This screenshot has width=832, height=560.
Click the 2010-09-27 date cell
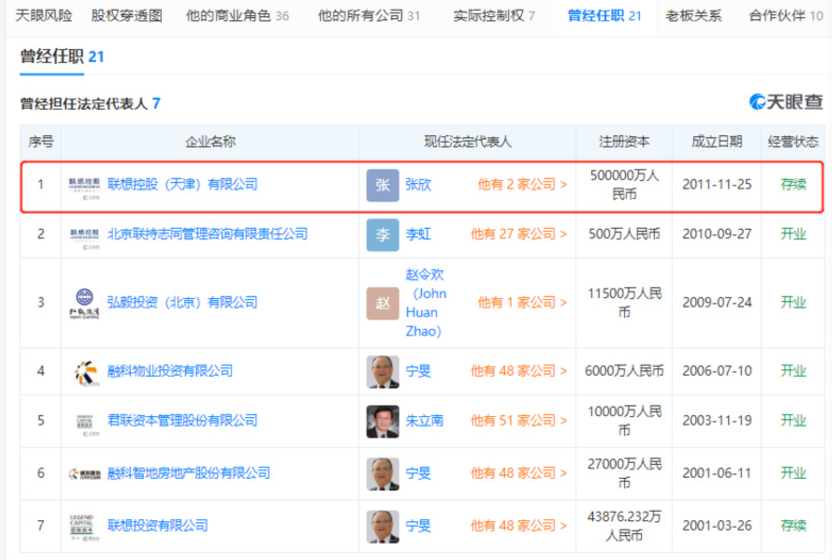point(717,234)
